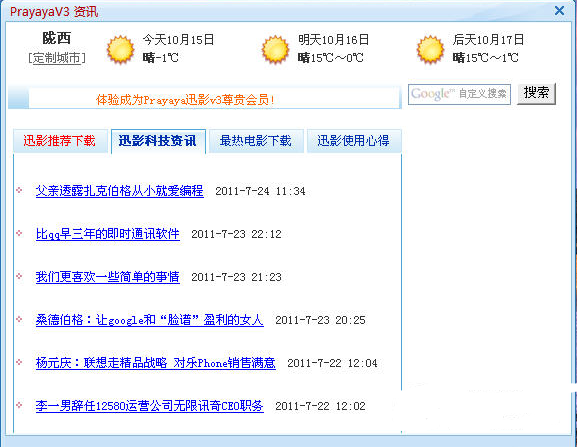577x447 pixels.
Task: Open article 桑德伯格：让google和脸谱盈利的女人
Action: point(149,320)
